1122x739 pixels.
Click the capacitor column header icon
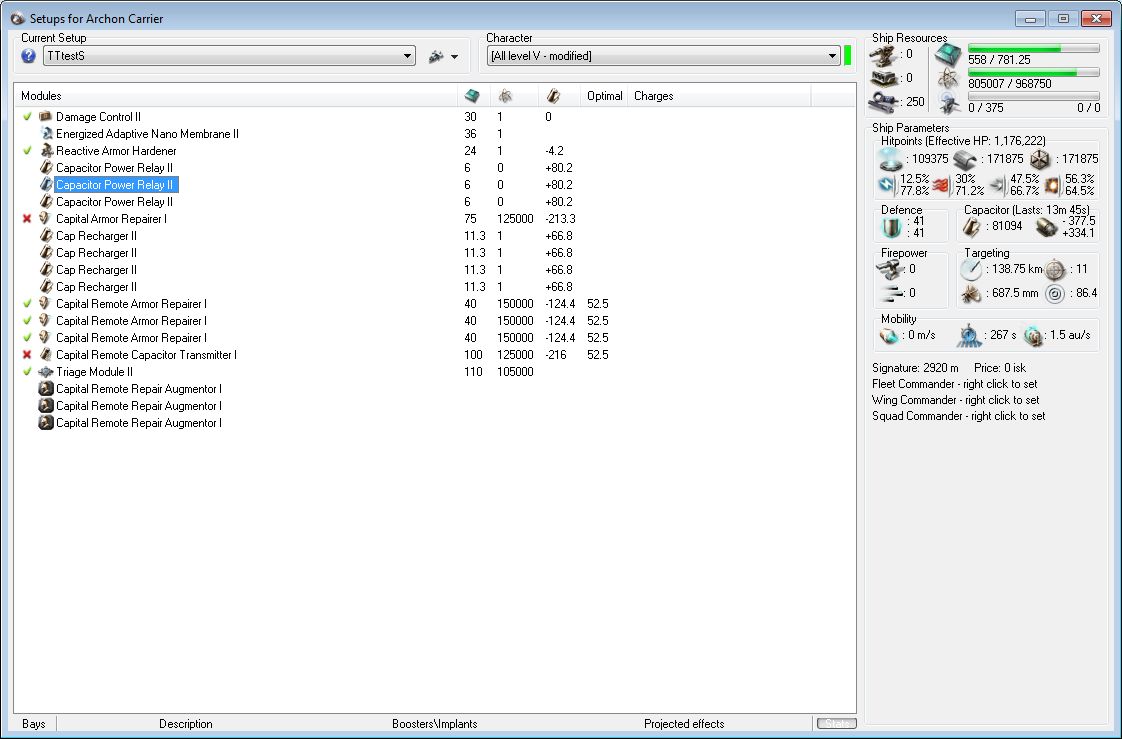553,96
